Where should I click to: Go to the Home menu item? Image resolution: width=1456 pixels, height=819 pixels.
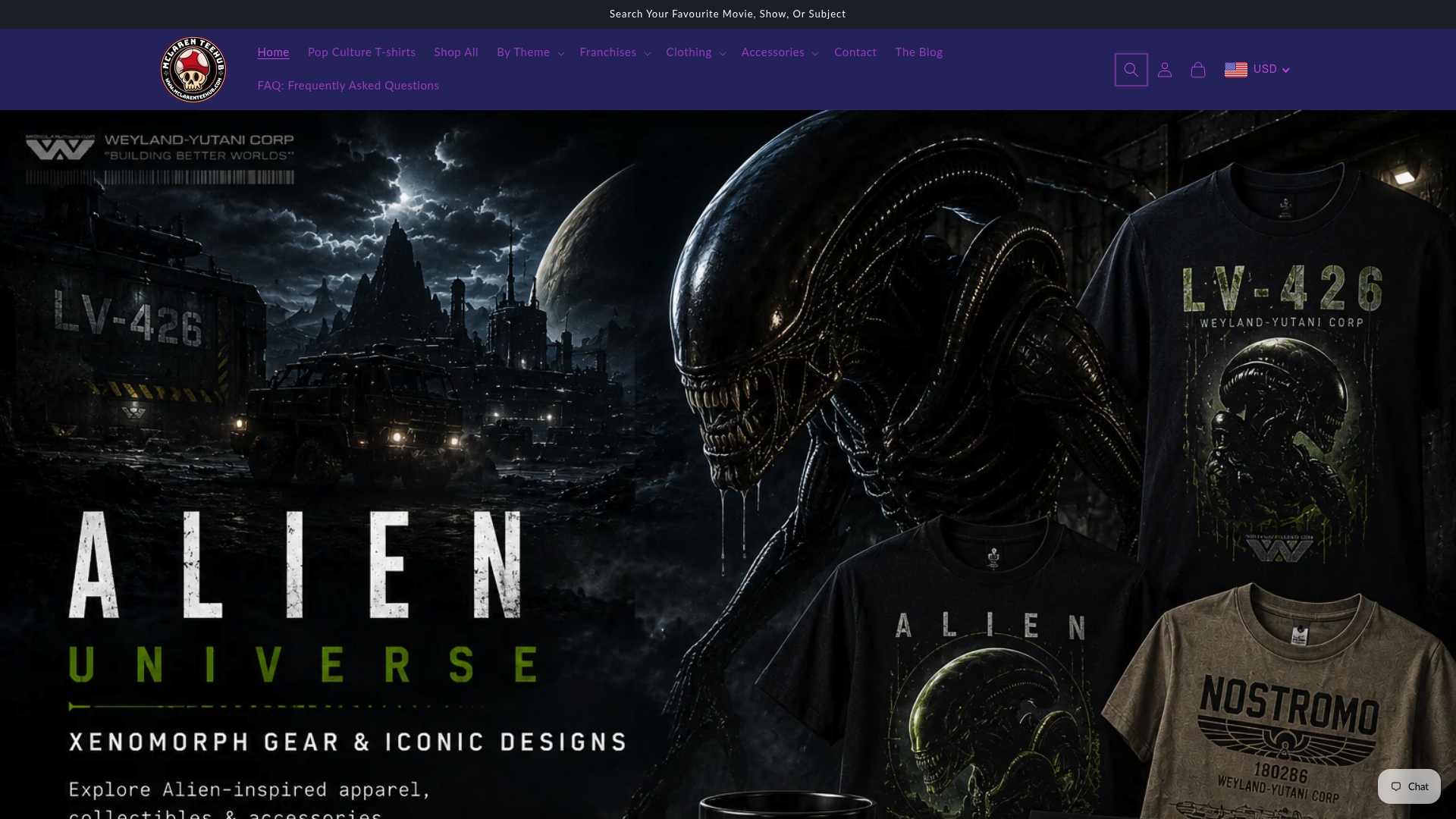(273, 52)
